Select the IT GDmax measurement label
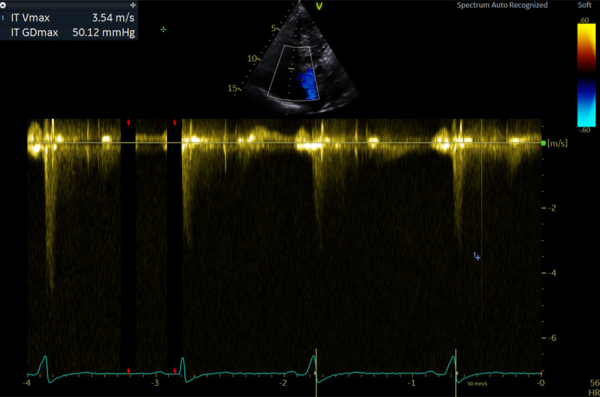Viewport: 600px width, 397px height. click(34, 33)
